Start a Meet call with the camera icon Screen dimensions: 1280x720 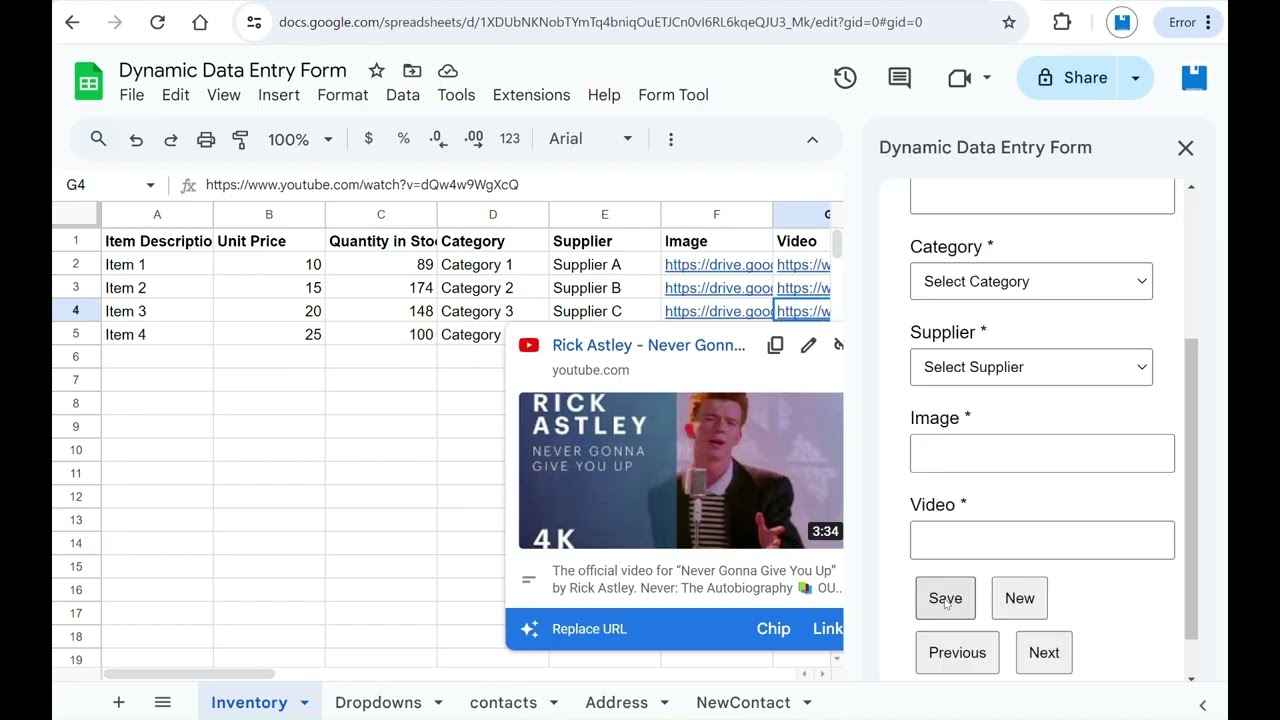point(960,78)
